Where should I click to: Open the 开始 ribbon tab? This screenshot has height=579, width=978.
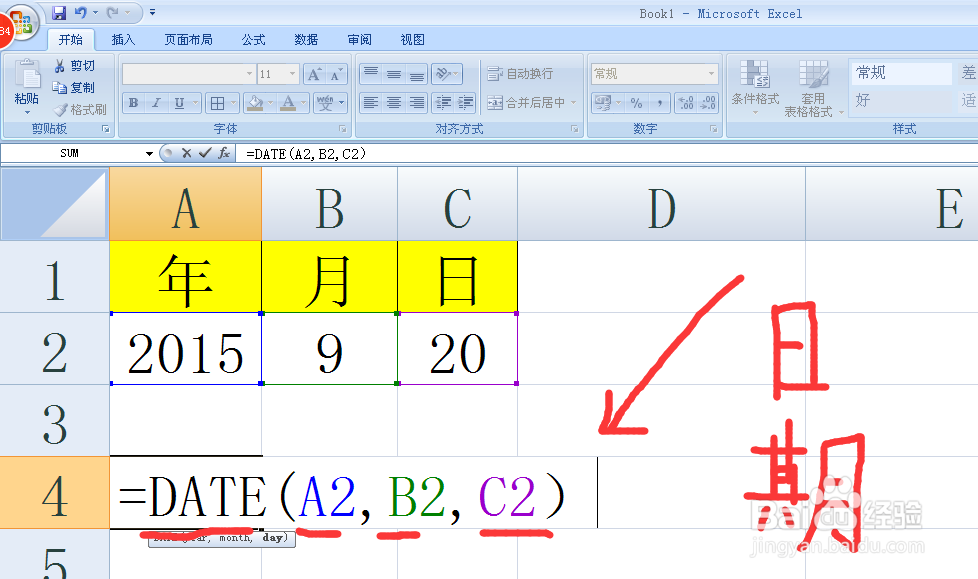pos(70,40)
